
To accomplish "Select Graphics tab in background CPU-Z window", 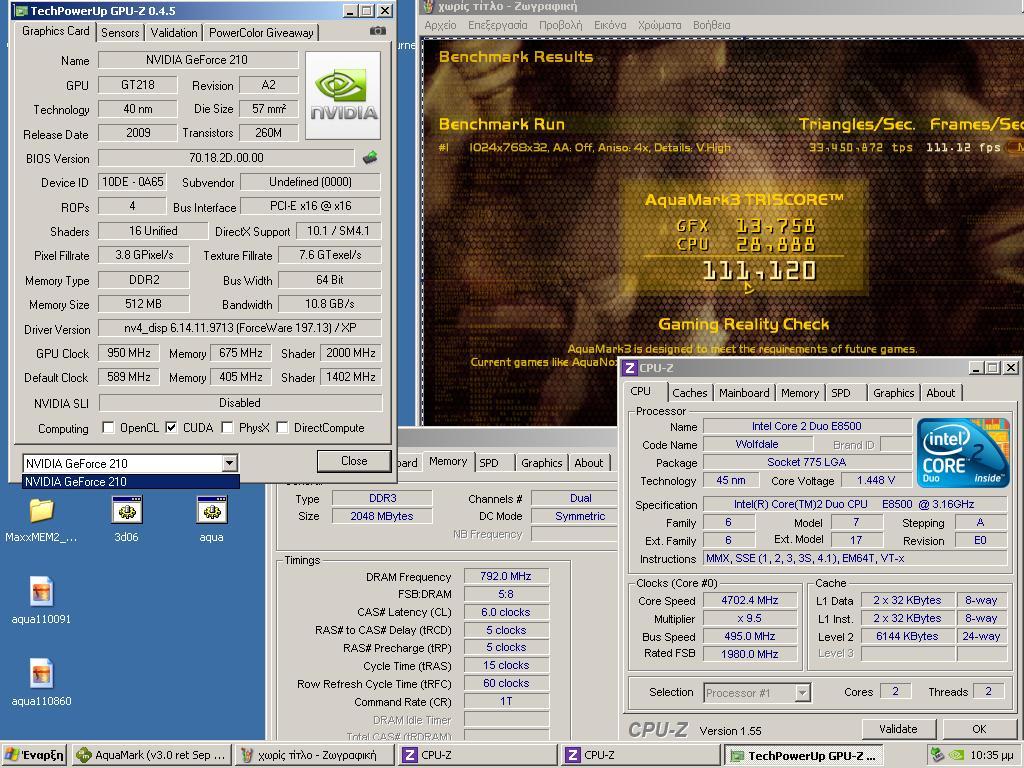I will click(x=541, y=462).
